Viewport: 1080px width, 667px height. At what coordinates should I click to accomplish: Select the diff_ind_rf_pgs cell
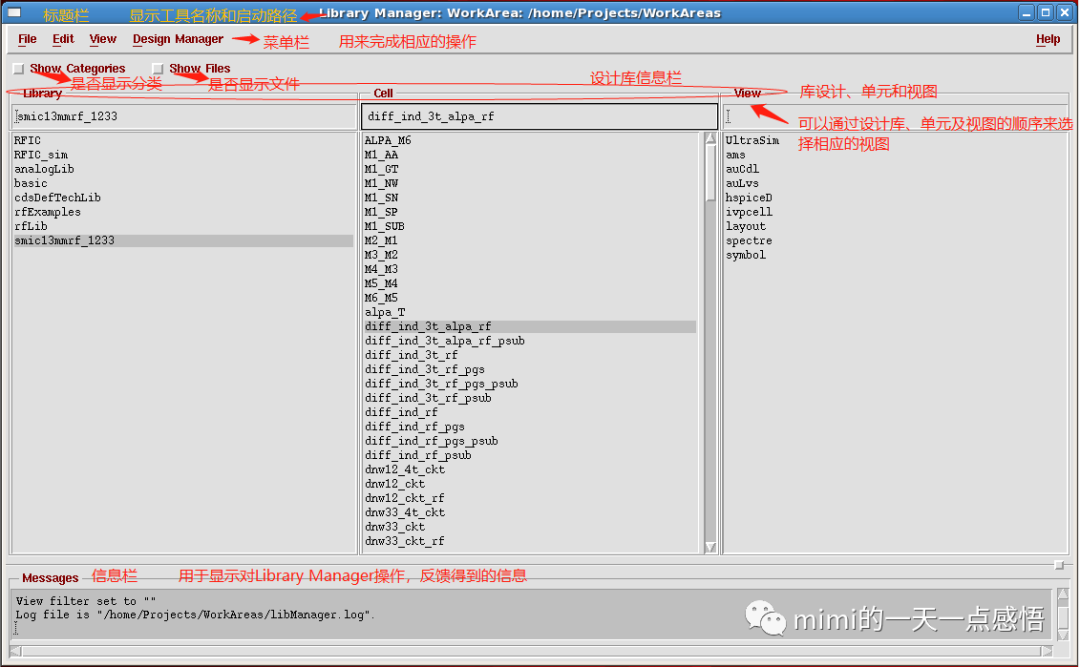(x=415, y=427)
